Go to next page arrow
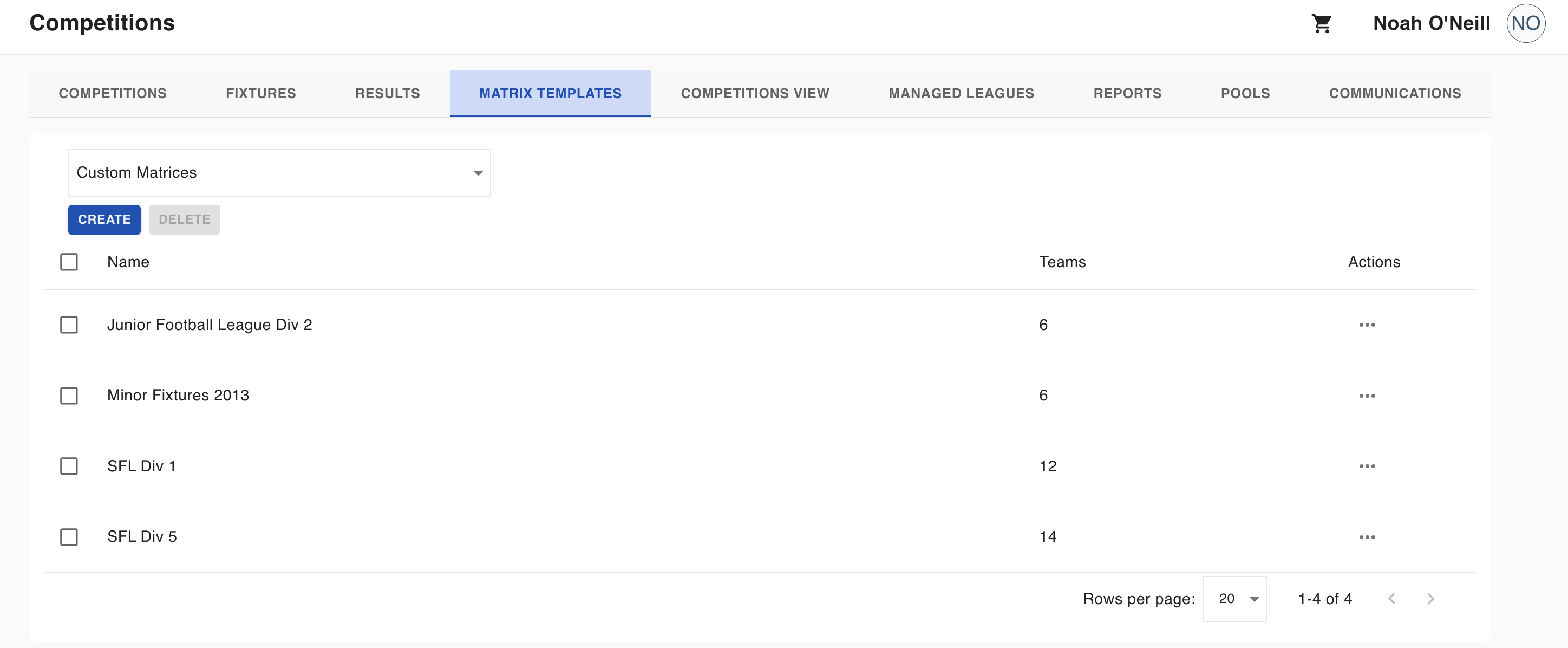The width and height of the screenshot is (1568, 648). 1430,599
